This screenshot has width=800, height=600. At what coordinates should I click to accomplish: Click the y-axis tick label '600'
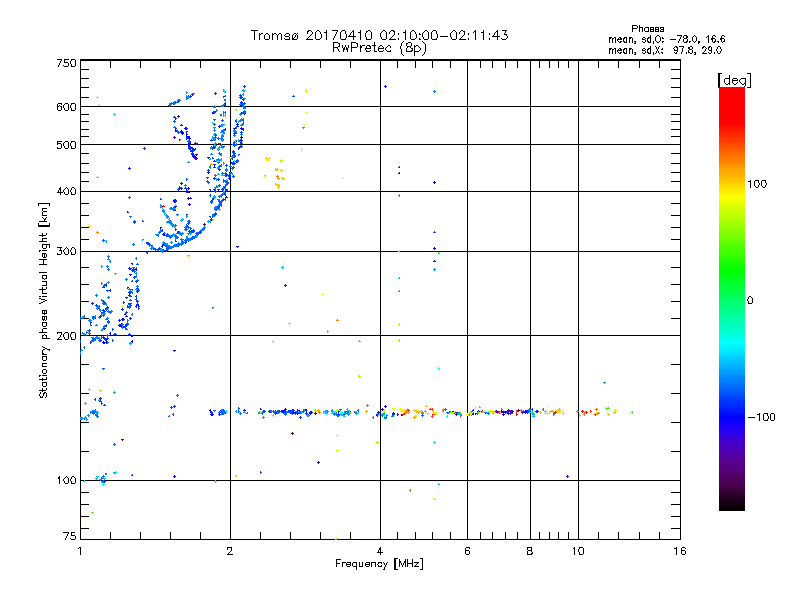point(66,107)
